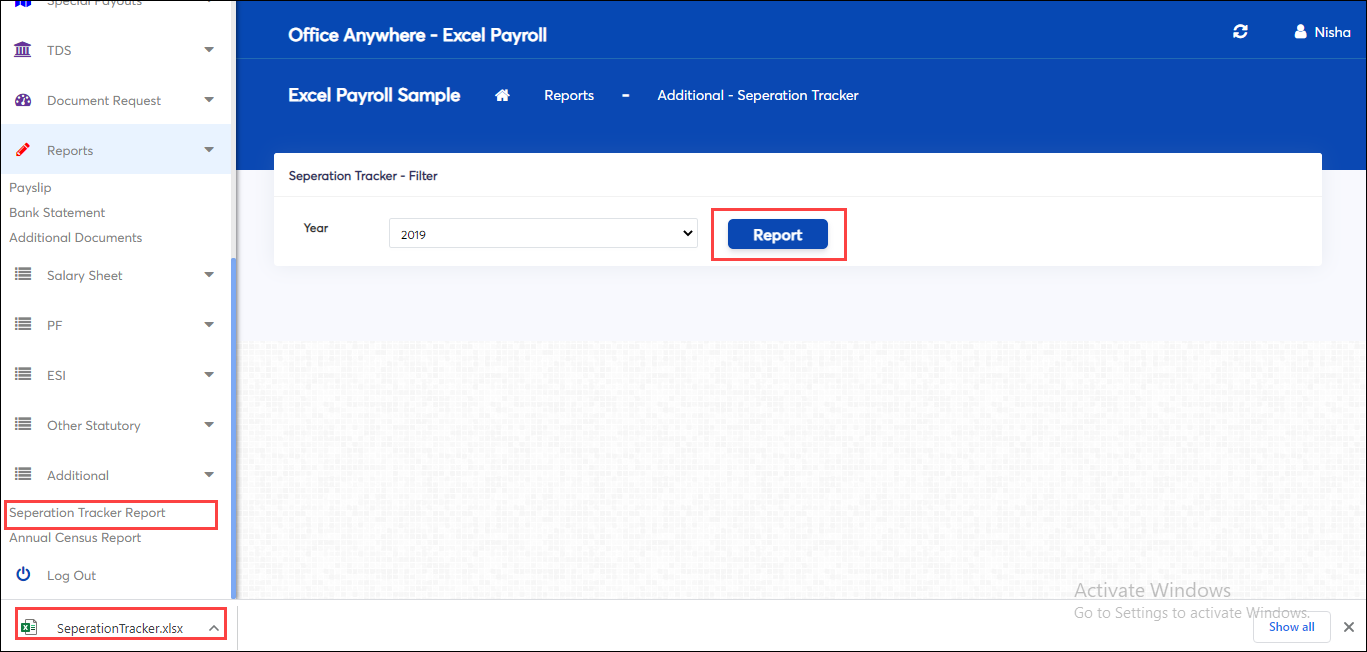Click the Year field label
1367x652 pixels.
316,228
